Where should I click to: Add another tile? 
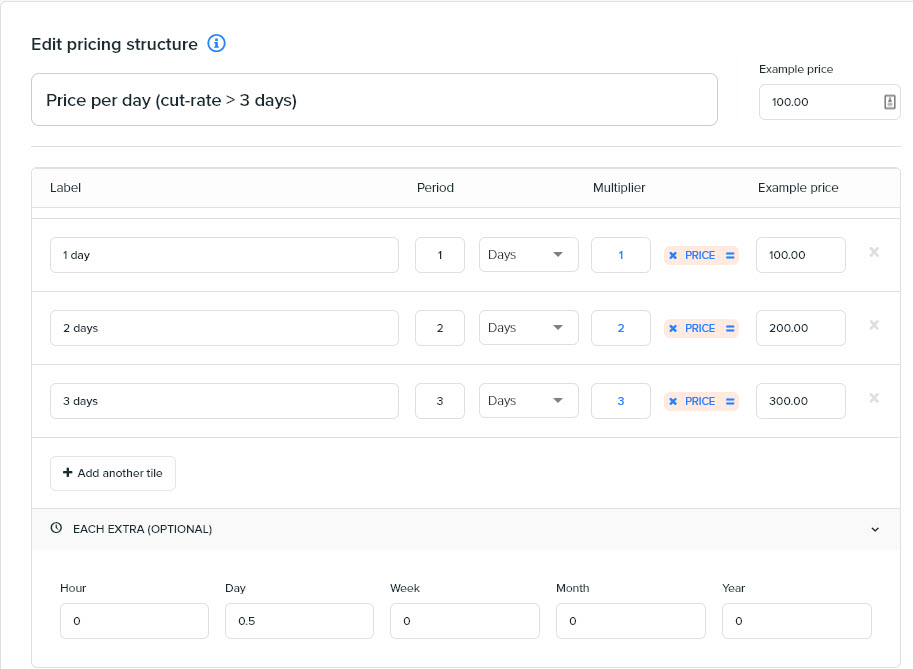[113, 473]
